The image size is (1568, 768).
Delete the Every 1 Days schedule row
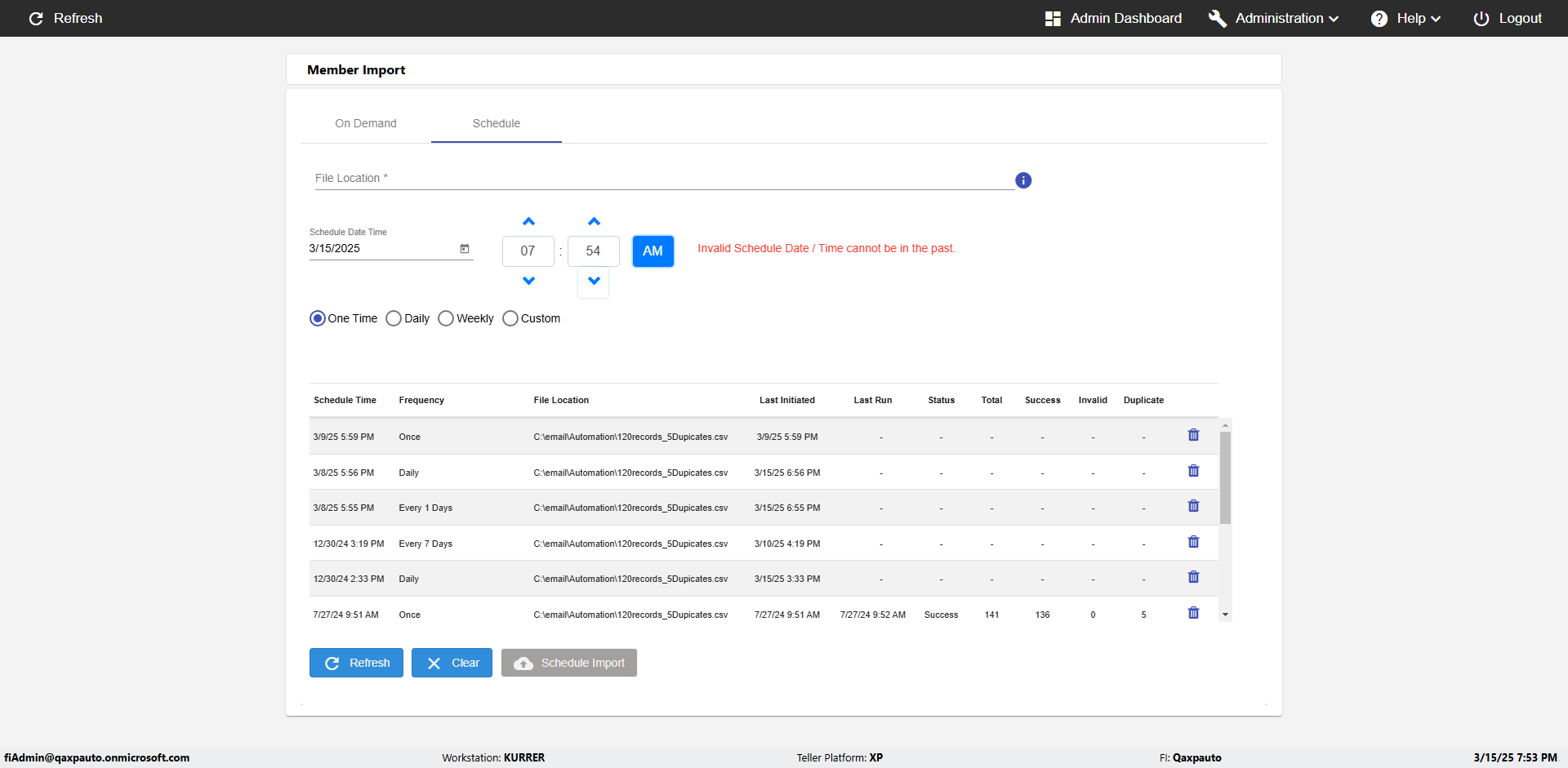tap(1193, 507)
